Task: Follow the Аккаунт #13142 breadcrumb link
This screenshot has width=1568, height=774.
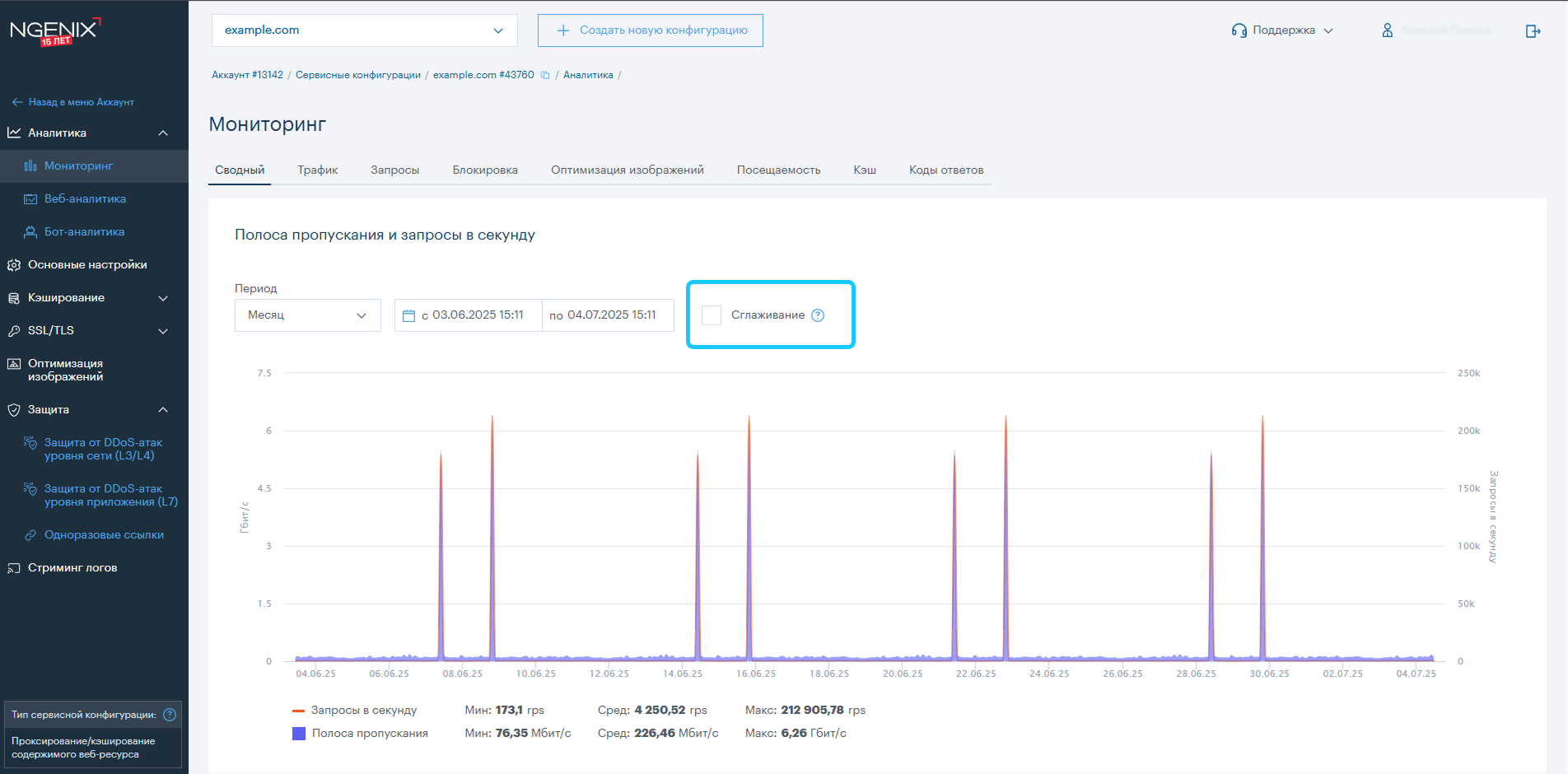Action: (247, 75)
